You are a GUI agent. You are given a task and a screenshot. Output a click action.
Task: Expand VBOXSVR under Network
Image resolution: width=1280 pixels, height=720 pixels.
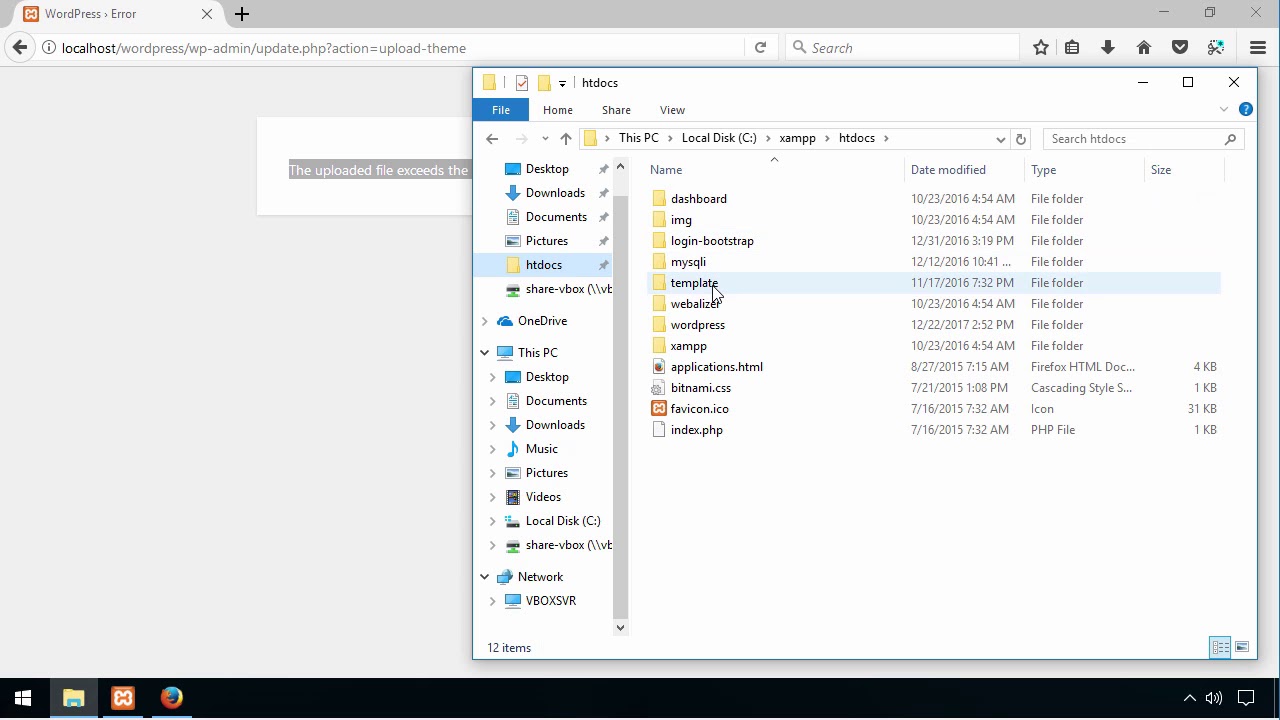[x=493, y=601]
